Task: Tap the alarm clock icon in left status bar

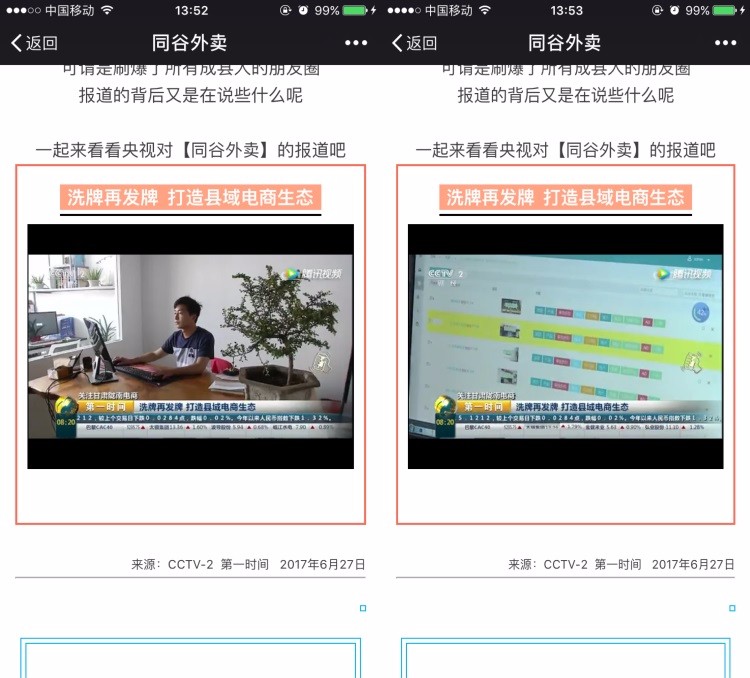Action: click(303, 10)
